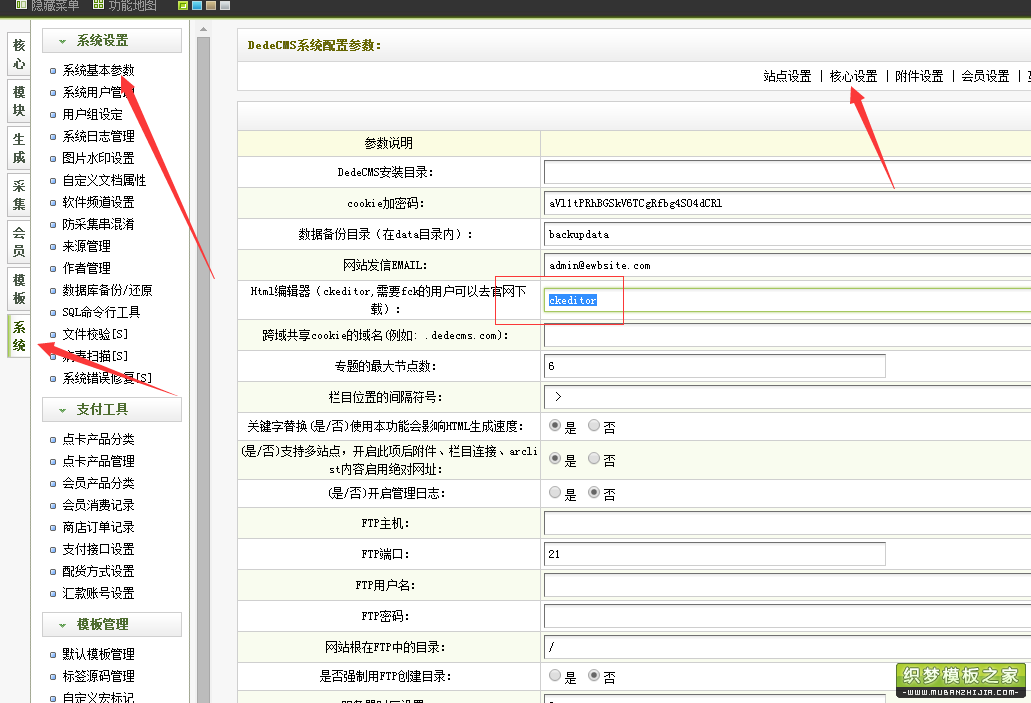
Task: Collapse the 支付工具 menu section
Action: point(112,409)
